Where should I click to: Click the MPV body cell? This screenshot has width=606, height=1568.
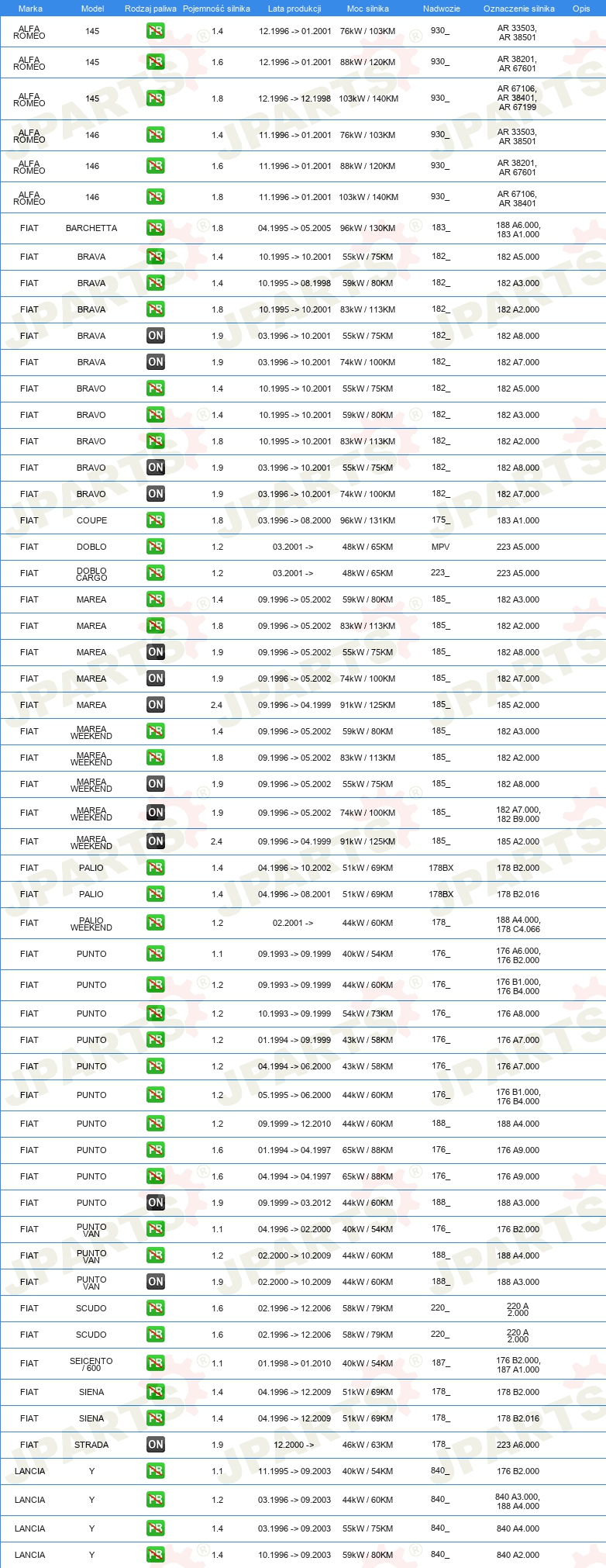coord(440,547)
